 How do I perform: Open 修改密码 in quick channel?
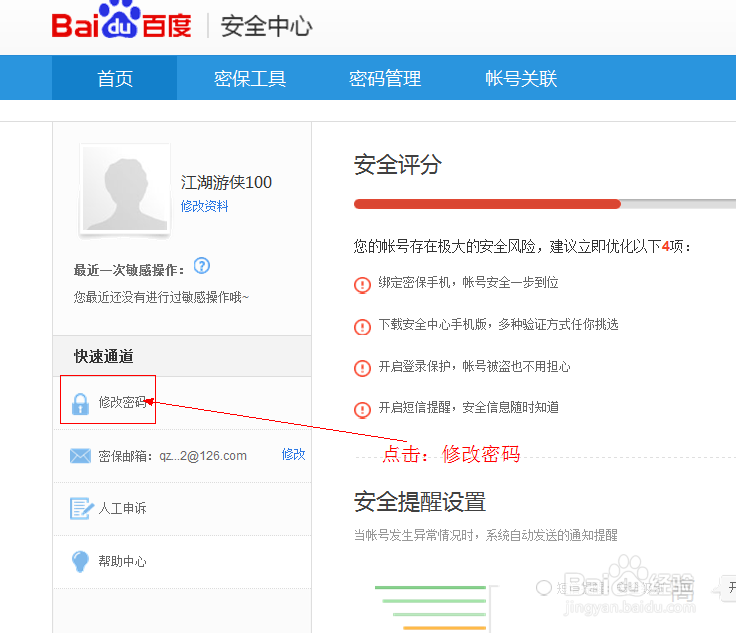pos(123,402)
